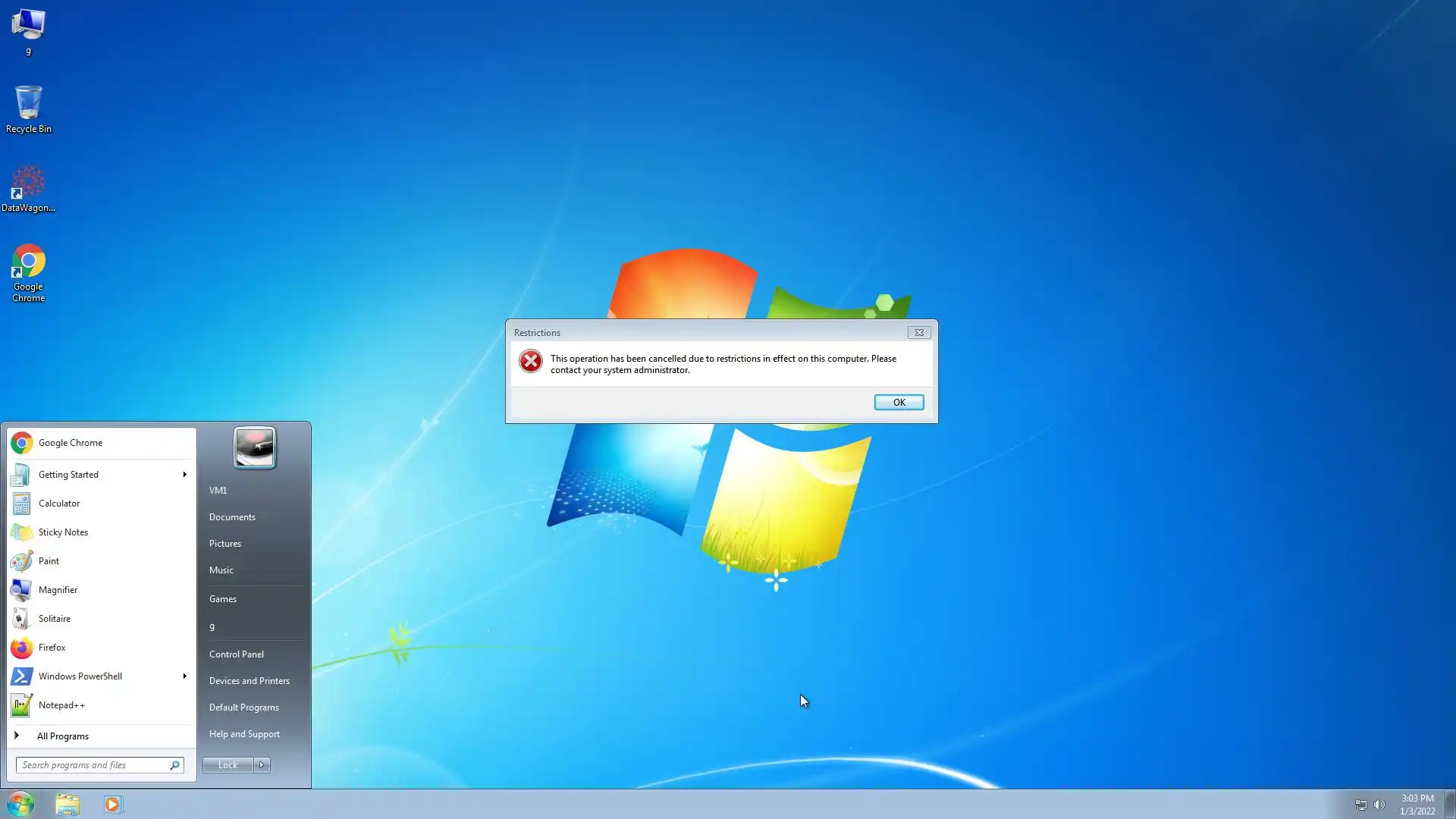The width and height of the screenshot is (1456, 819).
Task: Click the volume speaker tray icon
Action: tap(1379, 805)
